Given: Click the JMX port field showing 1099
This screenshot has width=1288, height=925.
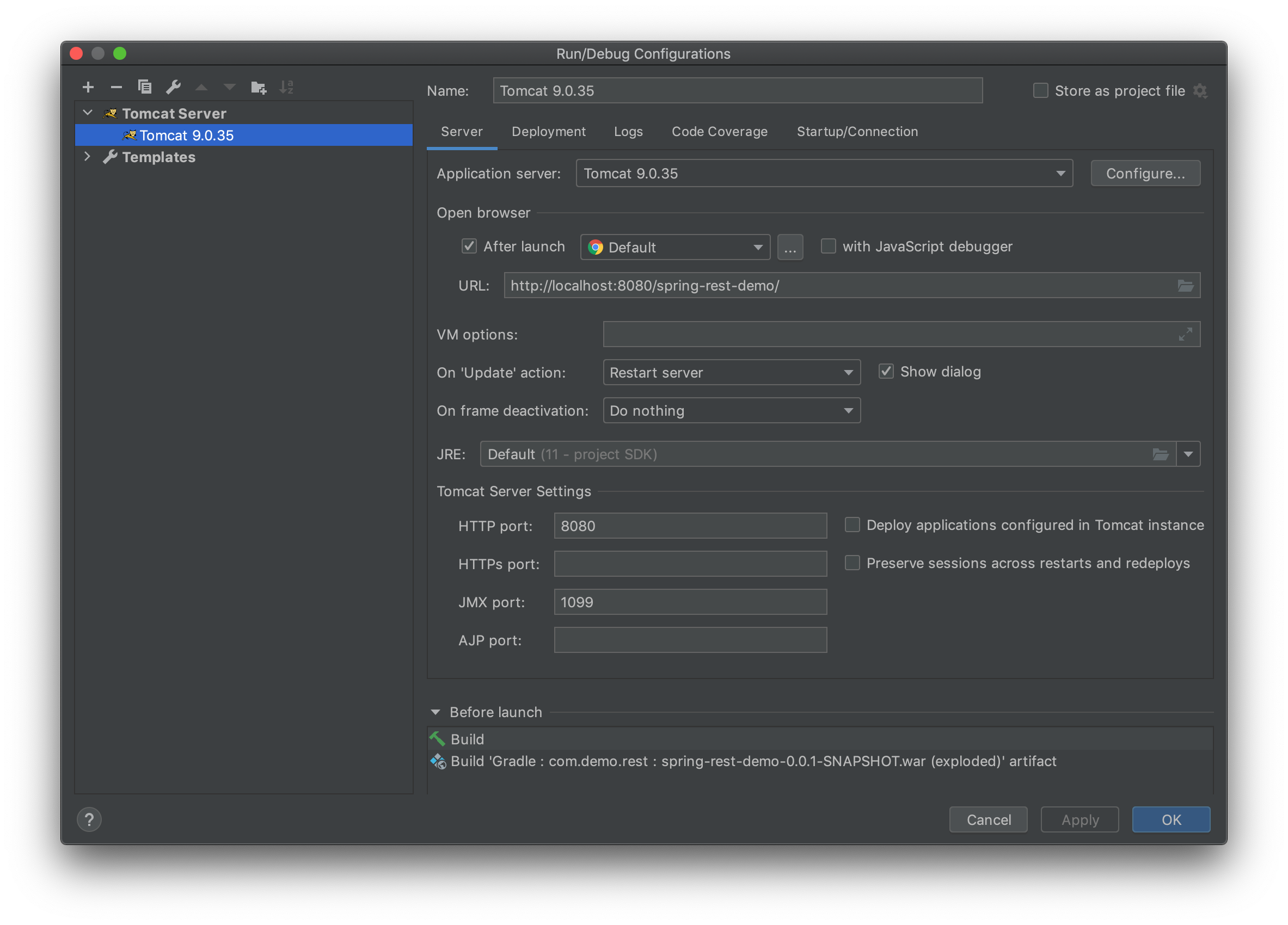Looking at the screenshot, I should (691, 602).
